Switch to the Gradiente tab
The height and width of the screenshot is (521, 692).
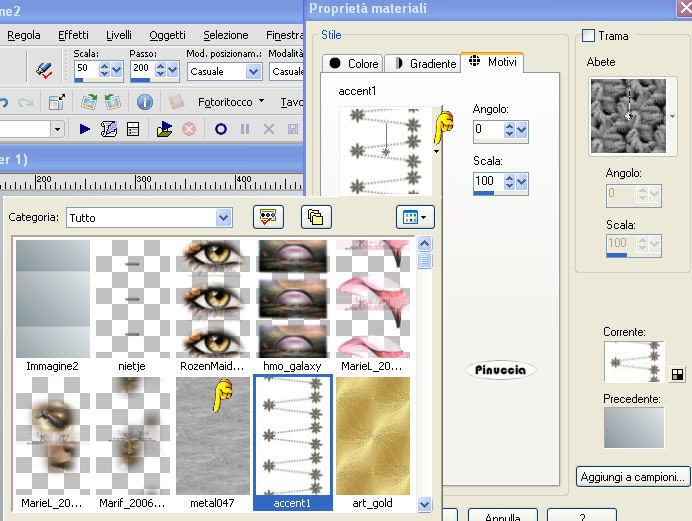(421, 63)
